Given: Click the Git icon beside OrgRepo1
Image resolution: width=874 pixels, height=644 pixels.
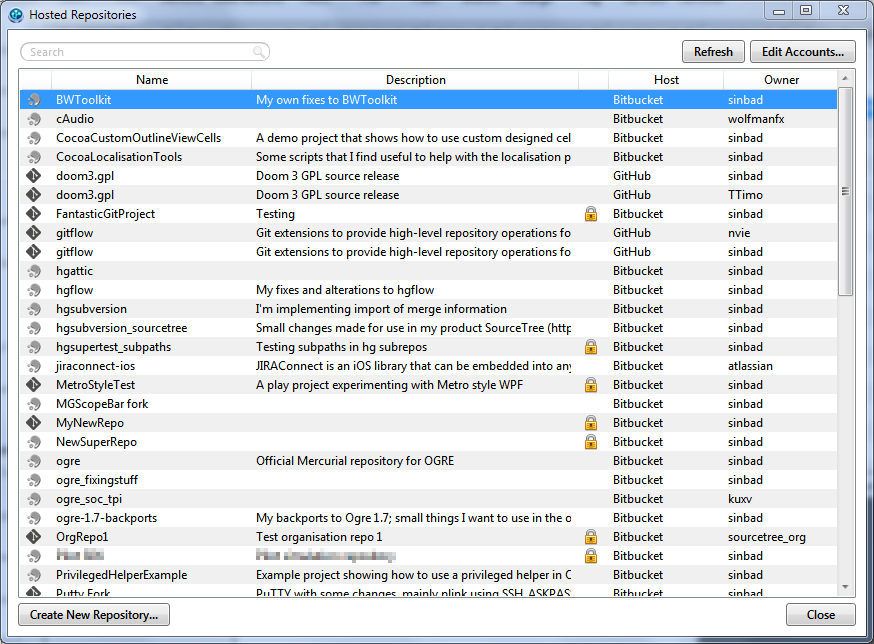Looking at the screenshot, I should (33, 536).
